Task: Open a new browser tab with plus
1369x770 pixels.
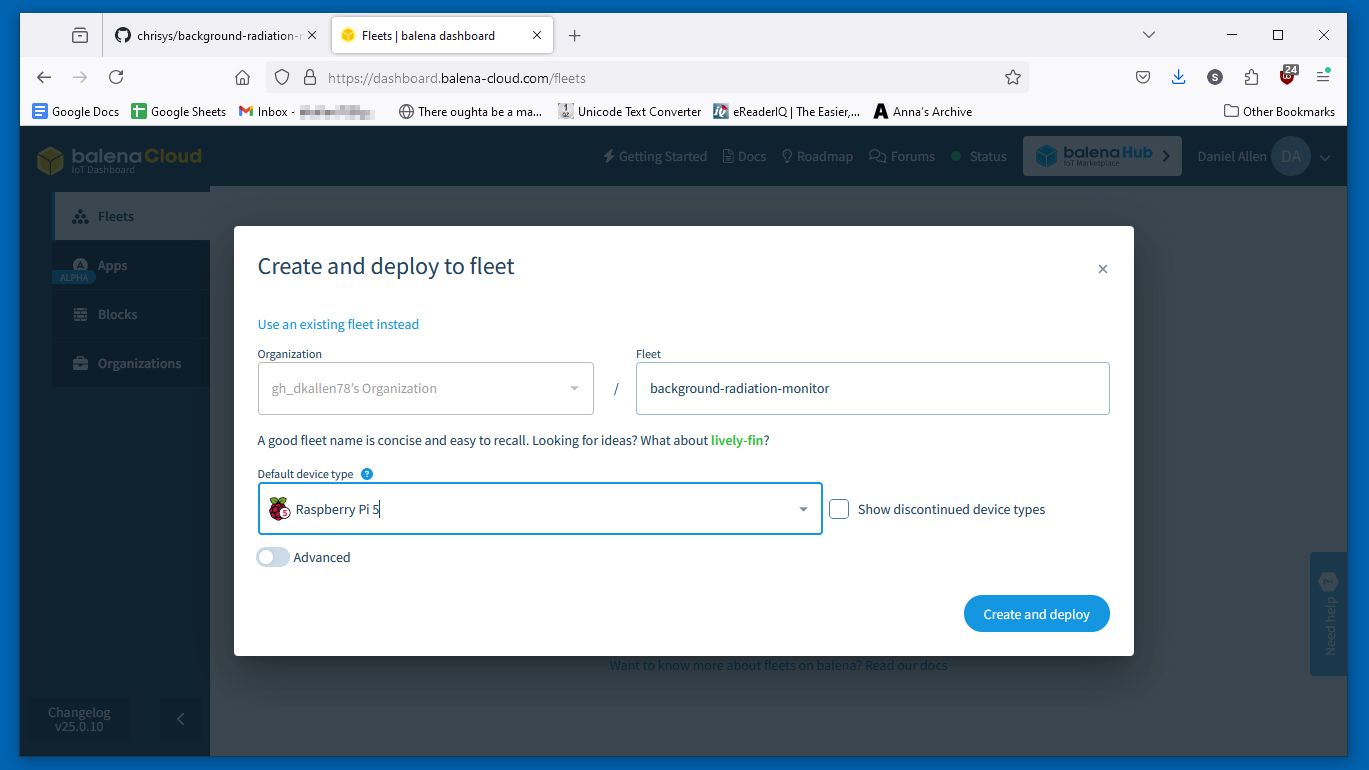Action: tap(574, 35)
